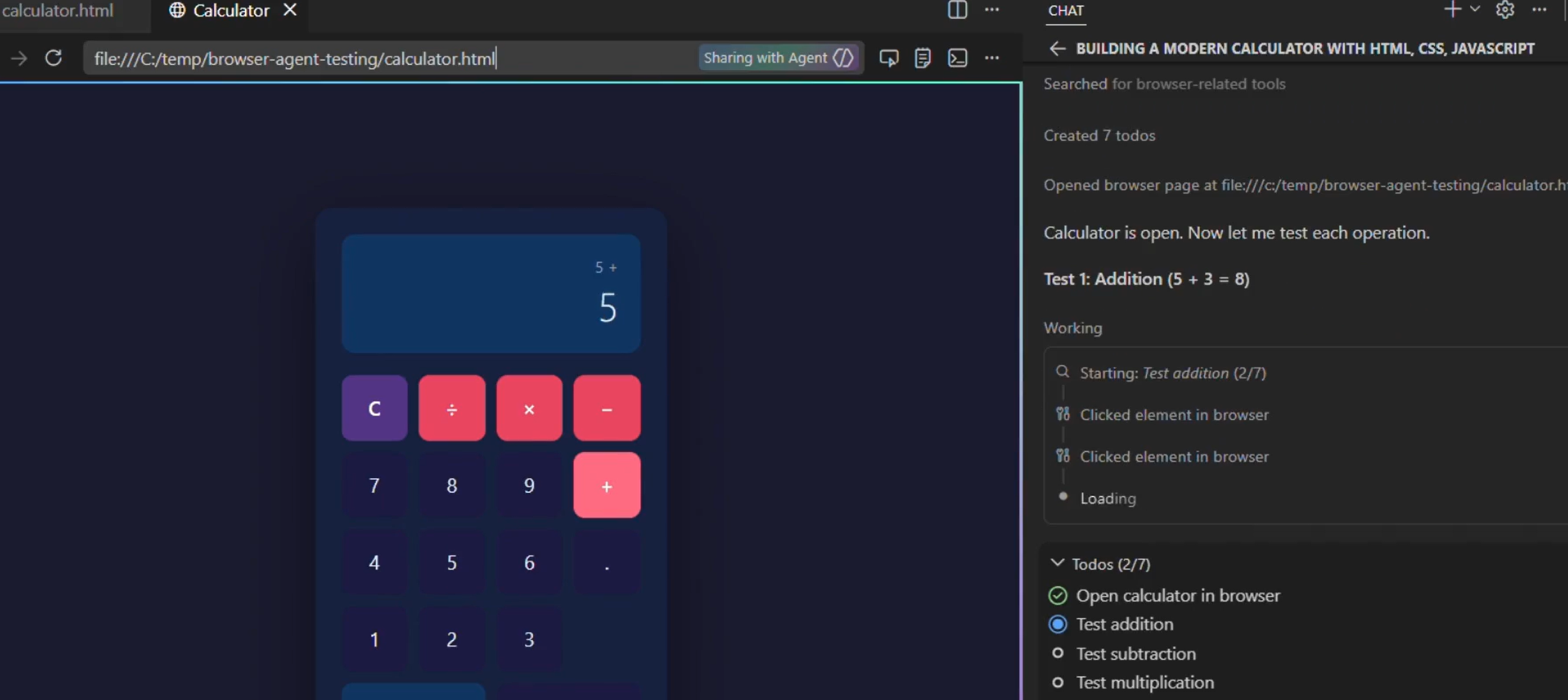Click the split editor layout icon
1568x700 pixels.
pos(957,10)
